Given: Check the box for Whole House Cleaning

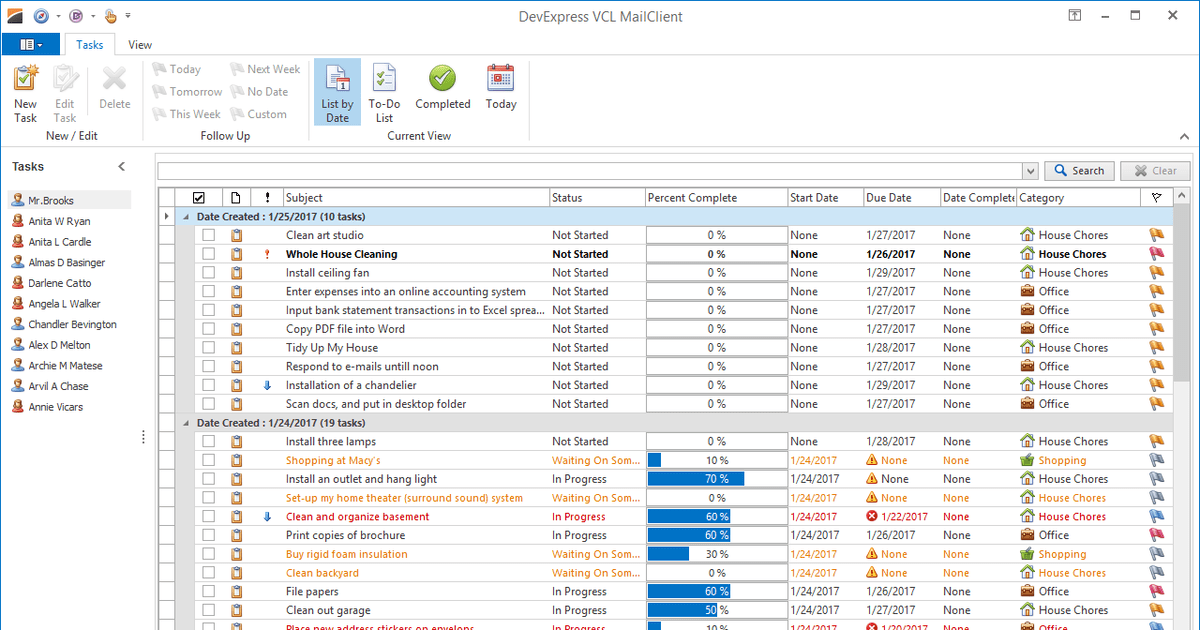Looking at the screenshot, I should pos(208,254).
